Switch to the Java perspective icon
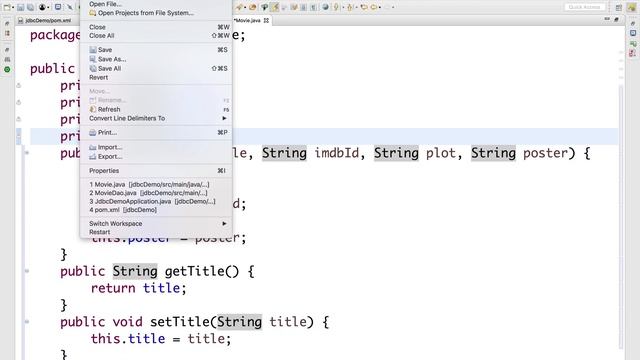 632,7
